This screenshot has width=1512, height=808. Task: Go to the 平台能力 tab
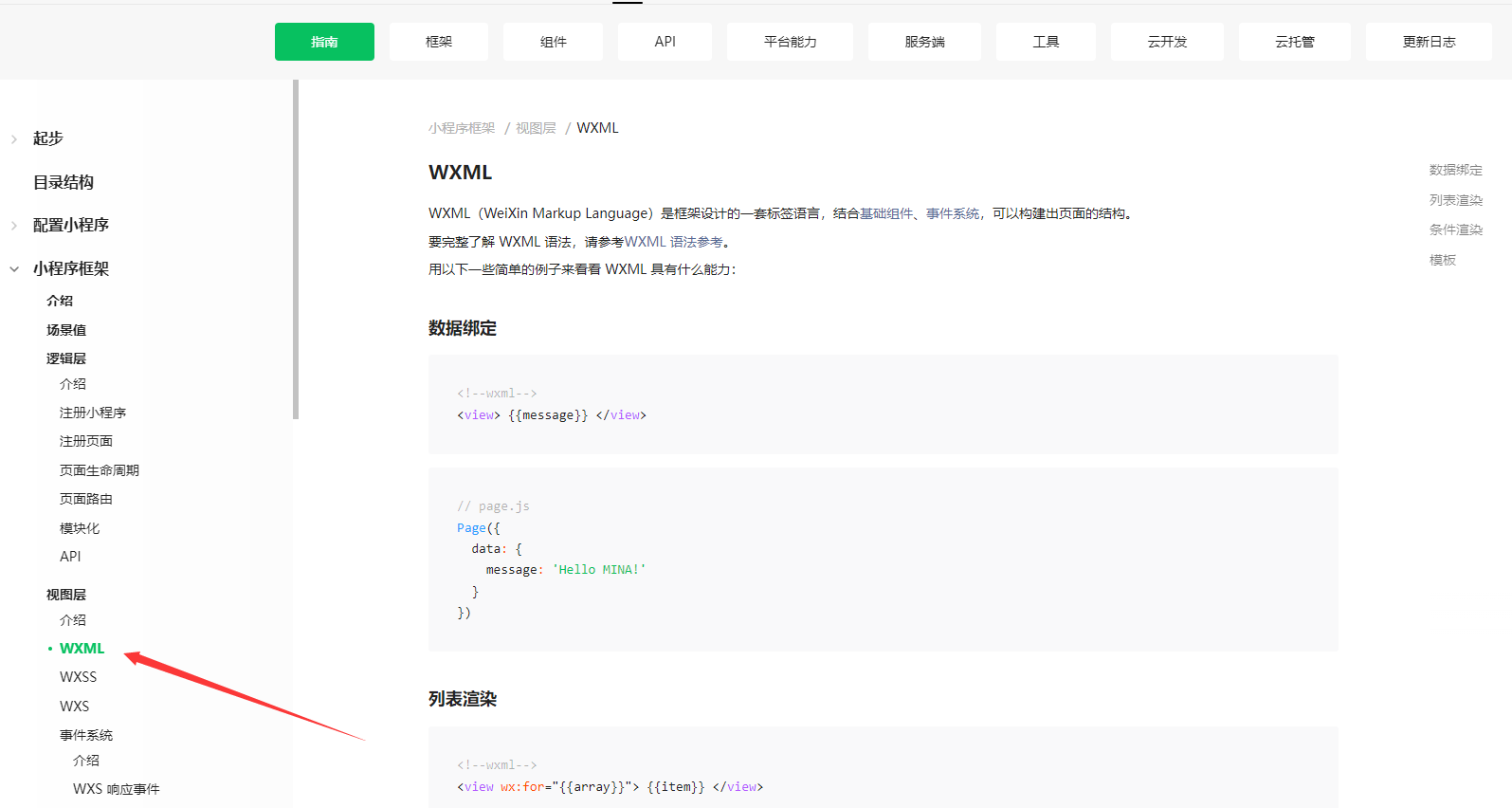click(x=790, y=42)
